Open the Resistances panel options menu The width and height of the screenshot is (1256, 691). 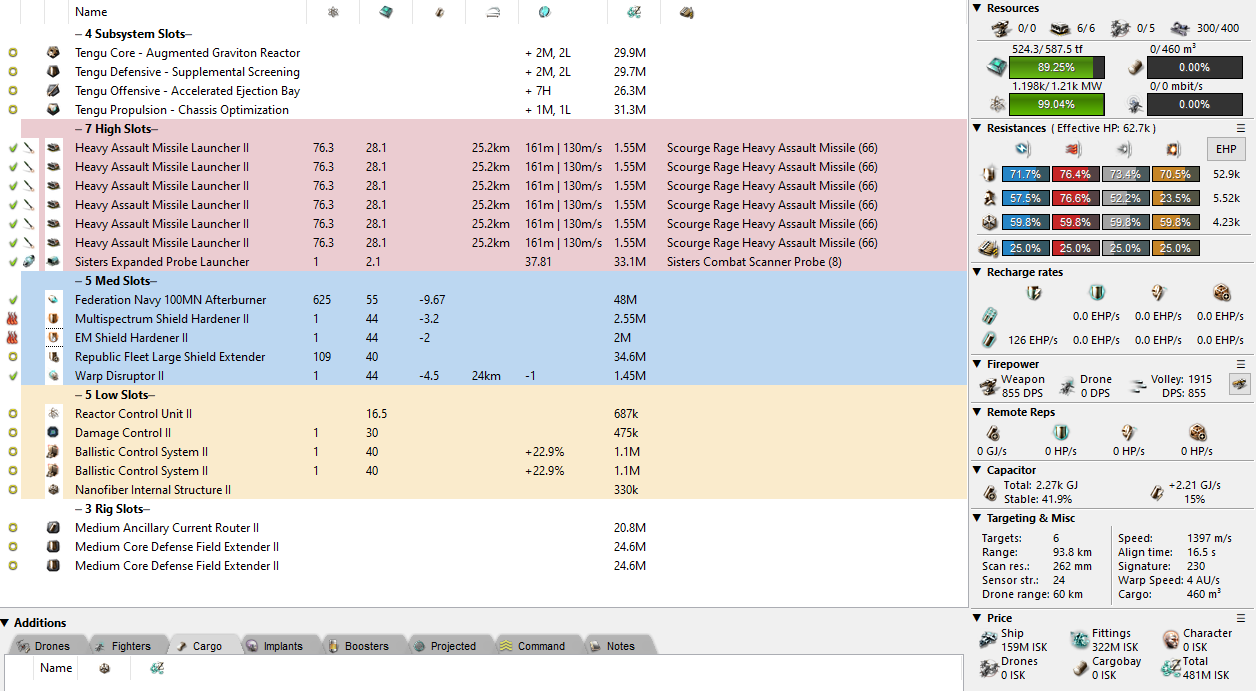click(x=1241, y=128)
